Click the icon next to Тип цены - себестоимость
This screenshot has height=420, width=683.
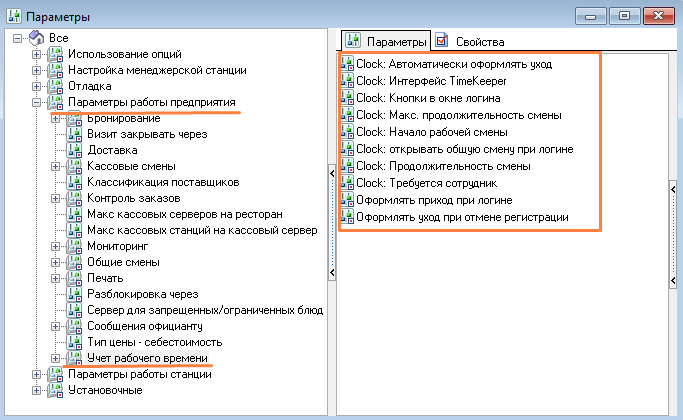coord(74,342)
